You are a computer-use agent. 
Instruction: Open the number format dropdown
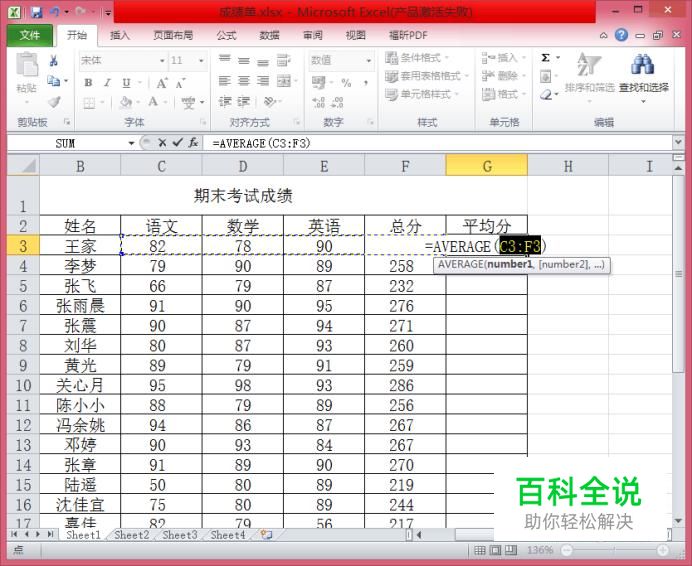[369, 60]
